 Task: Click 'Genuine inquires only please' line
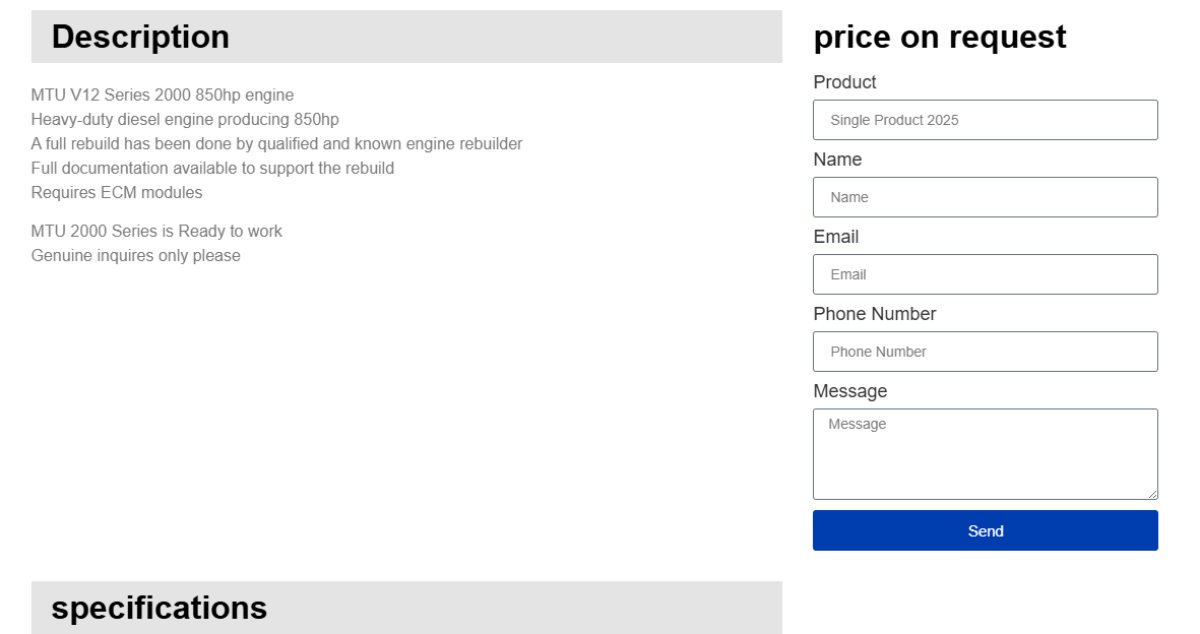pyautogui.click(x=135, y=255)
